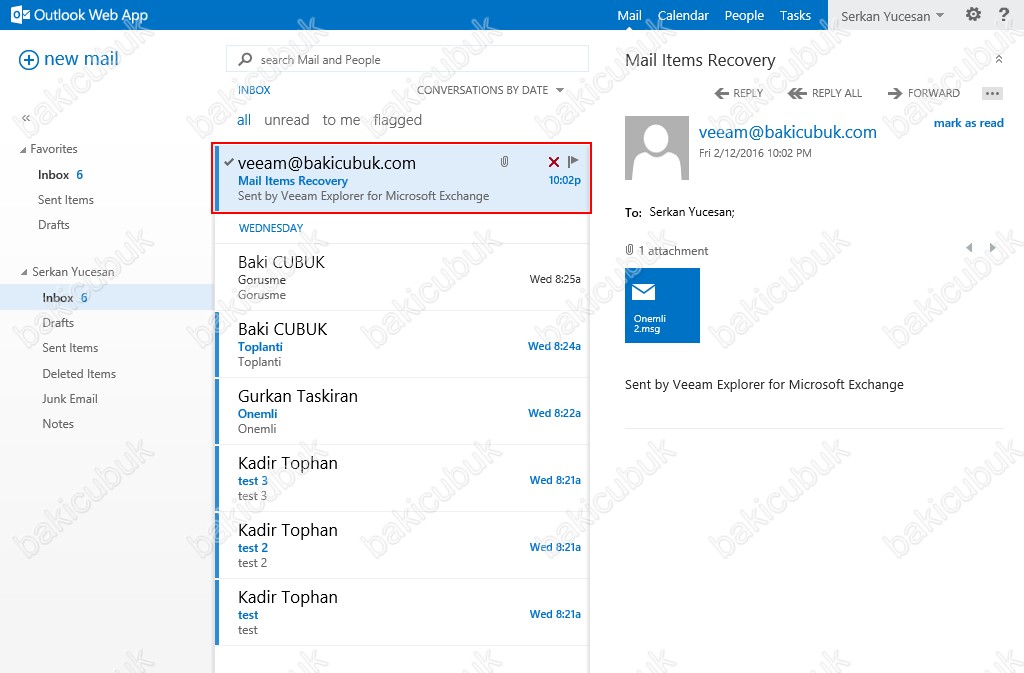Viewport: 1024px width, 673px height.
Task: Click the WEDNESDAY date group header
Action: click(x=271, y=228)
